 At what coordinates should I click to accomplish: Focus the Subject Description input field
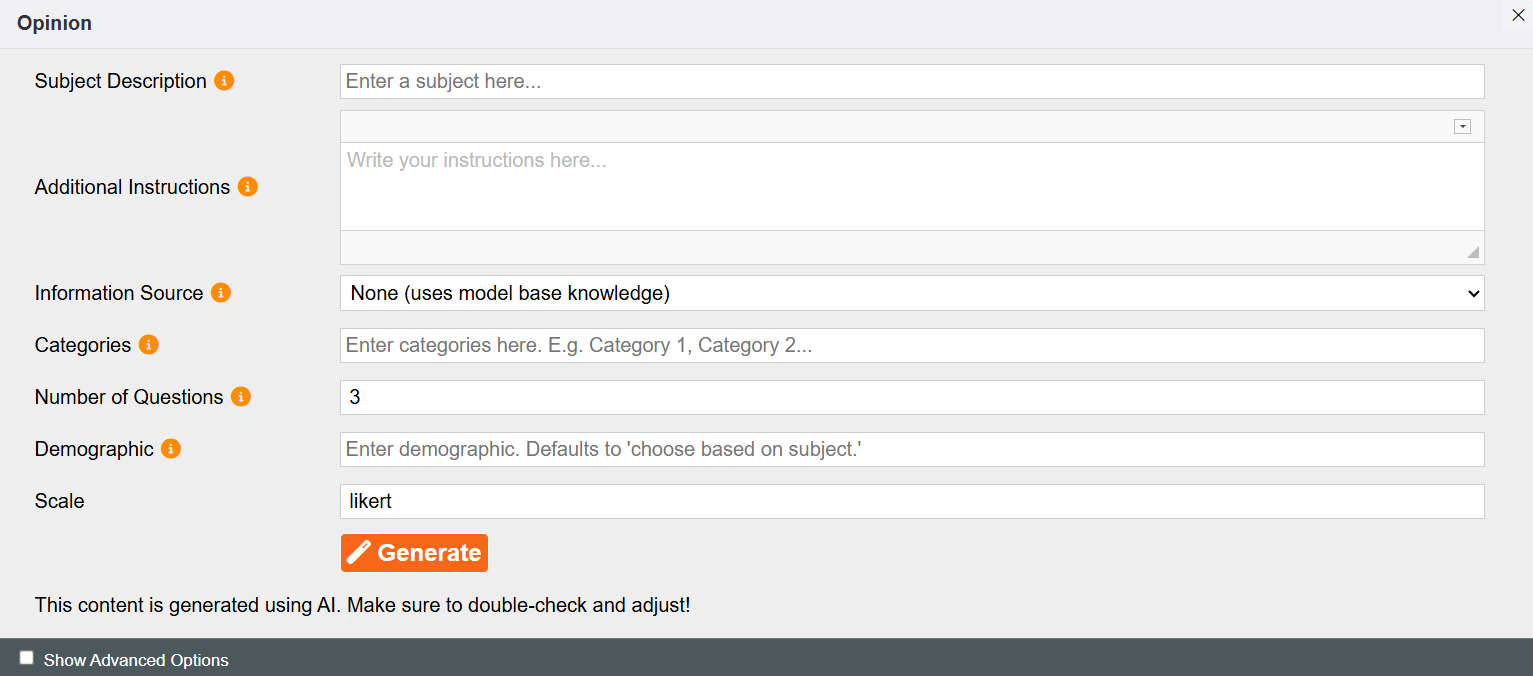click(912, 81)
